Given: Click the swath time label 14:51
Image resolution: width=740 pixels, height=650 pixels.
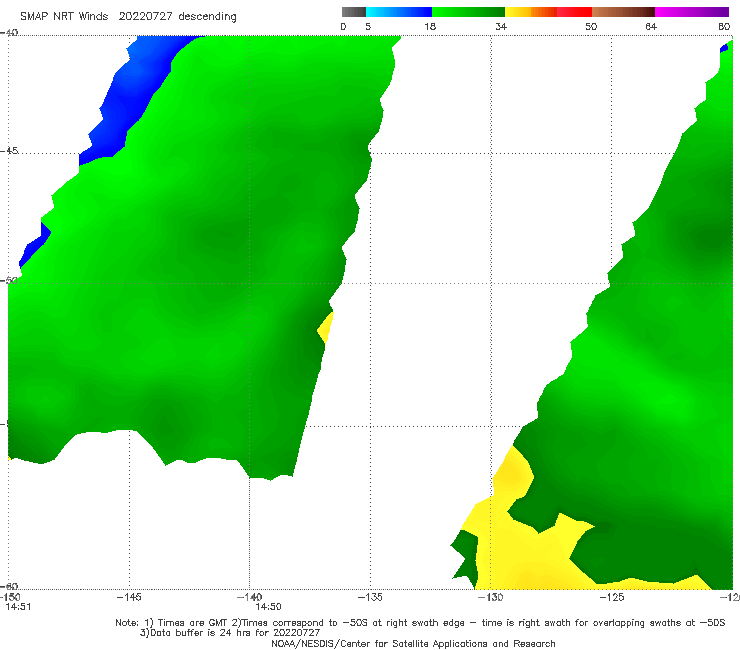Looking at the screenshot, I should (18, 607).
